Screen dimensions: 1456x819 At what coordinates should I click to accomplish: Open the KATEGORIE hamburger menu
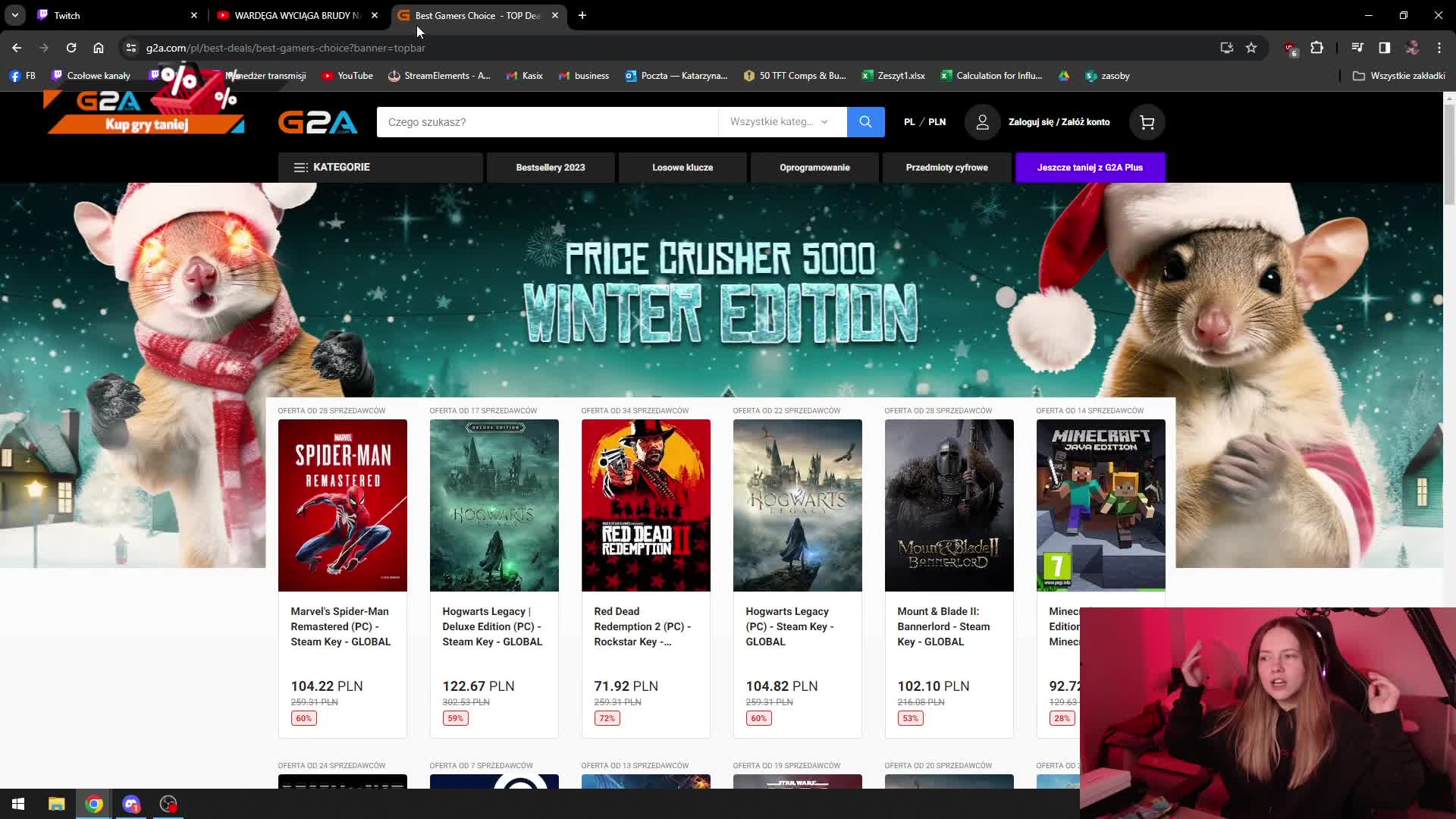[x=380, y=168]
